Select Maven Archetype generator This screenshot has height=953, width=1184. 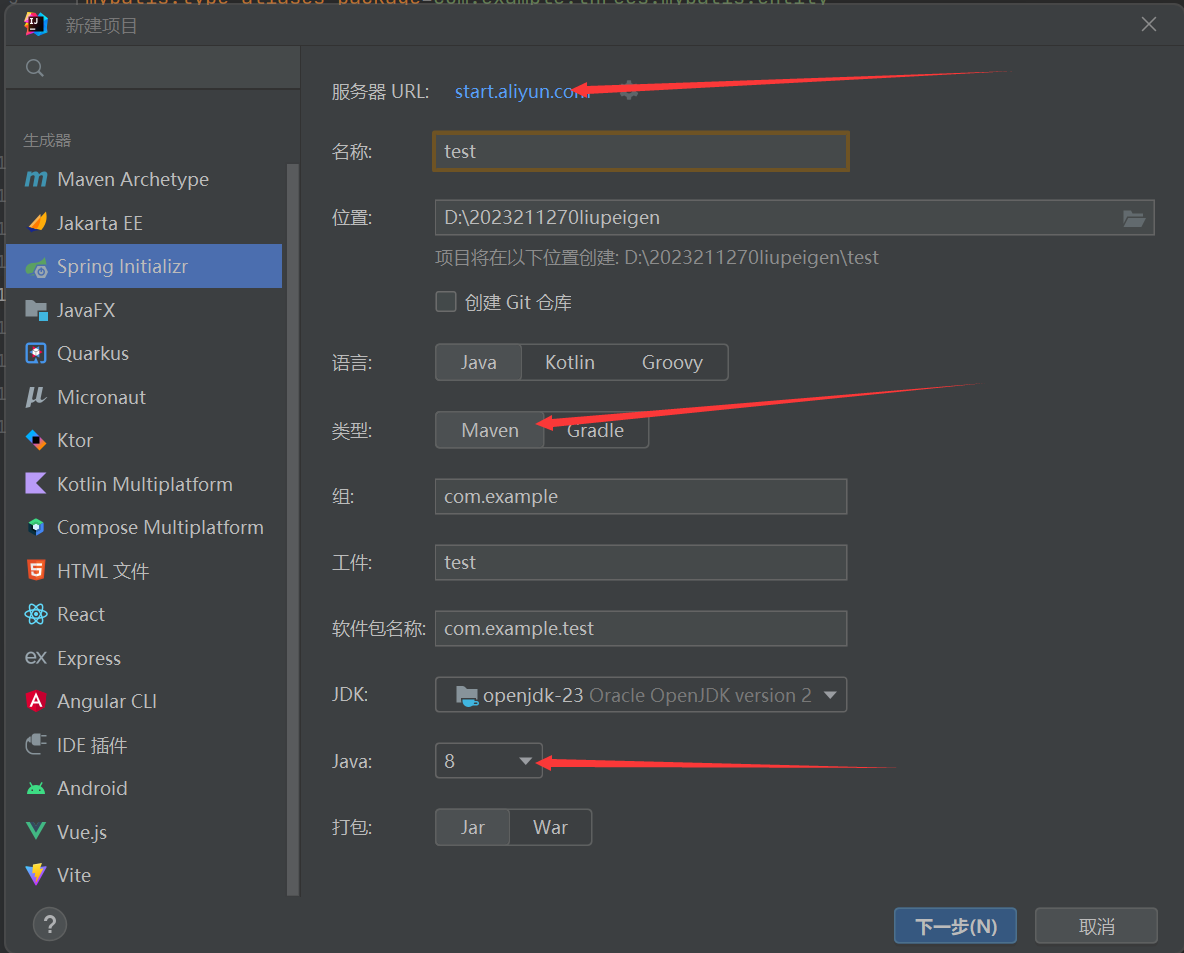[x=144, y=179]
